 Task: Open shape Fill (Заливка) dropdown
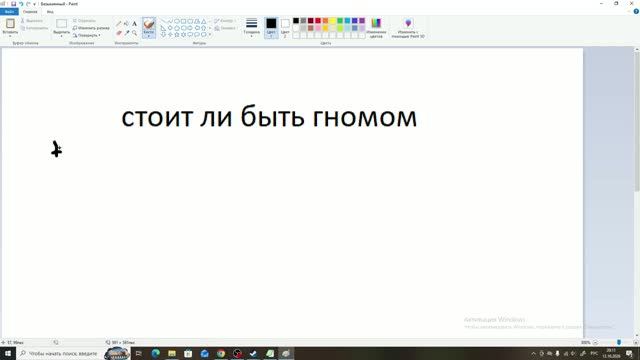tap(225, 28)
